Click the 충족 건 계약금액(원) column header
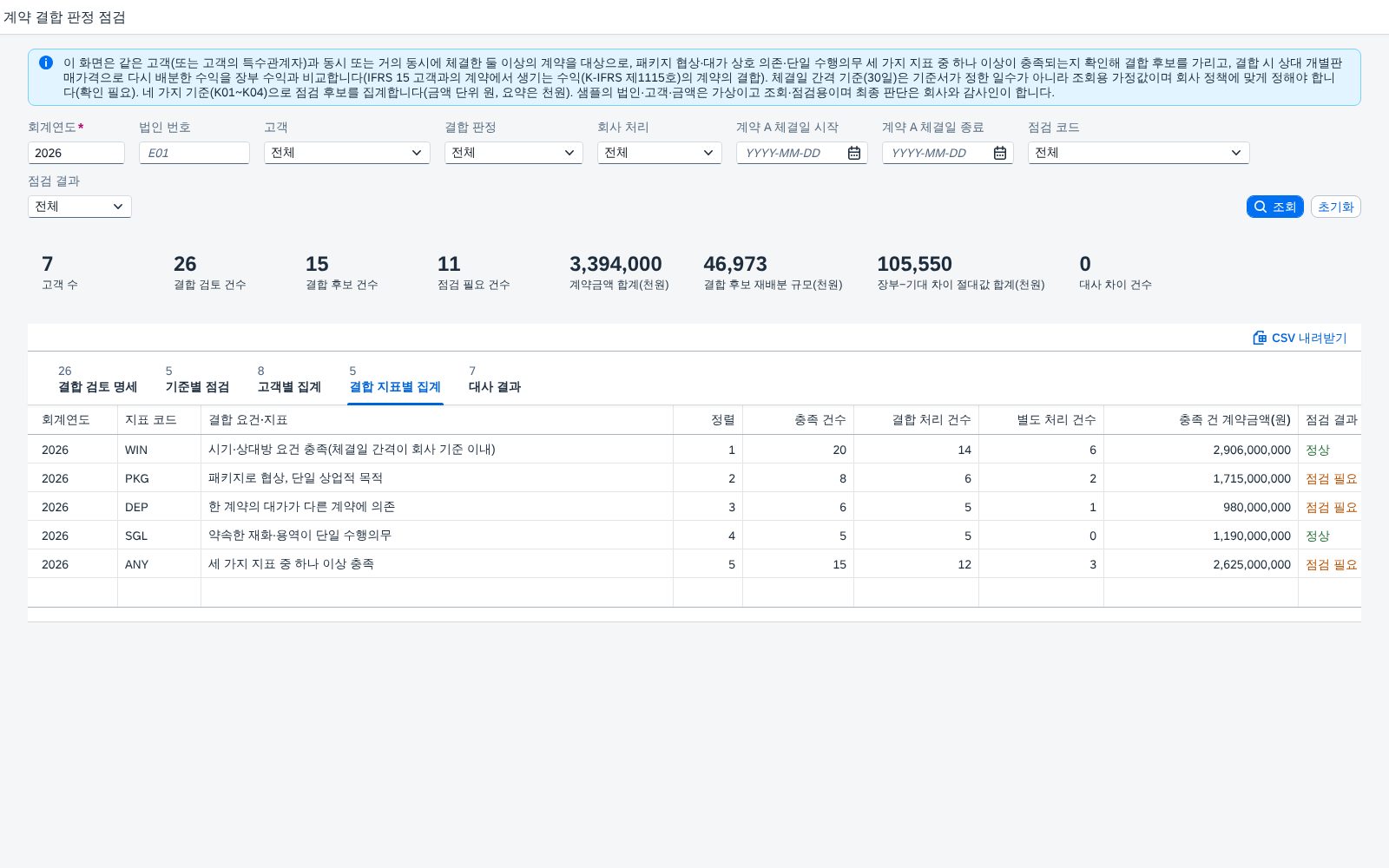1389x868 pixels. 1201,420
